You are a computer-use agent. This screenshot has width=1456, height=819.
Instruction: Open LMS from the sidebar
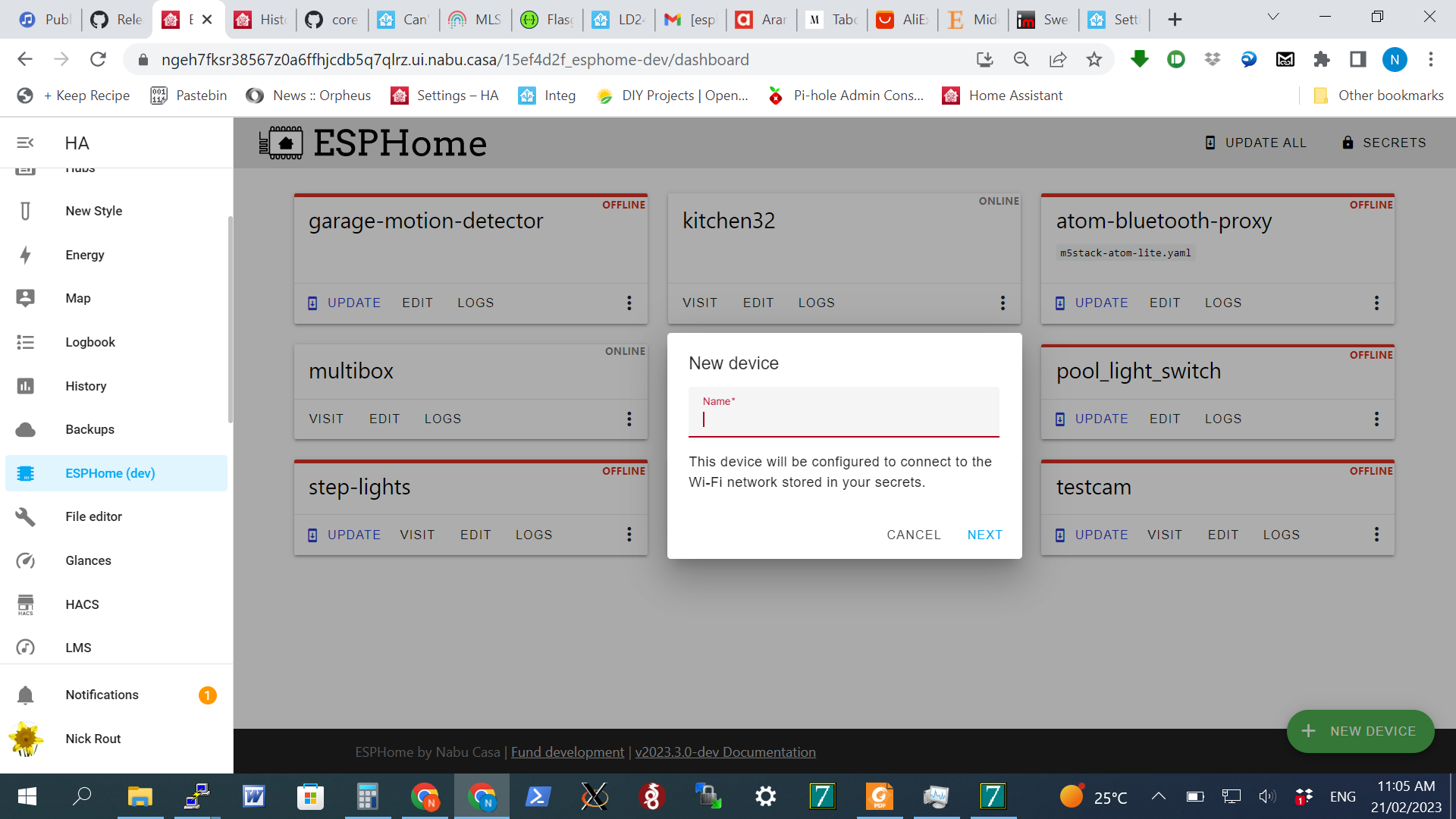pos(77,648)
